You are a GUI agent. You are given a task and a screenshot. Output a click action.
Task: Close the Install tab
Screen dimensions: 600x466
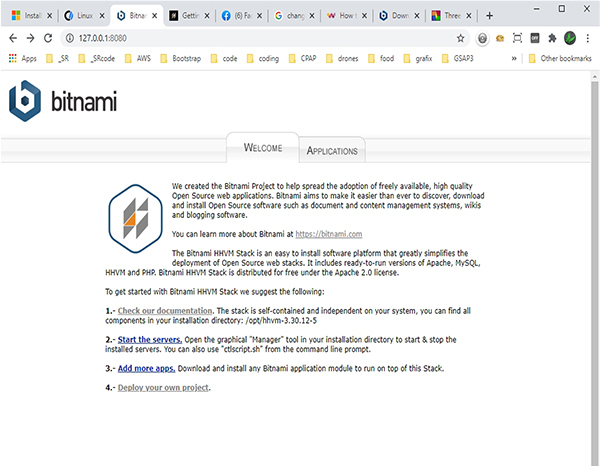click(x=49, y=16)
